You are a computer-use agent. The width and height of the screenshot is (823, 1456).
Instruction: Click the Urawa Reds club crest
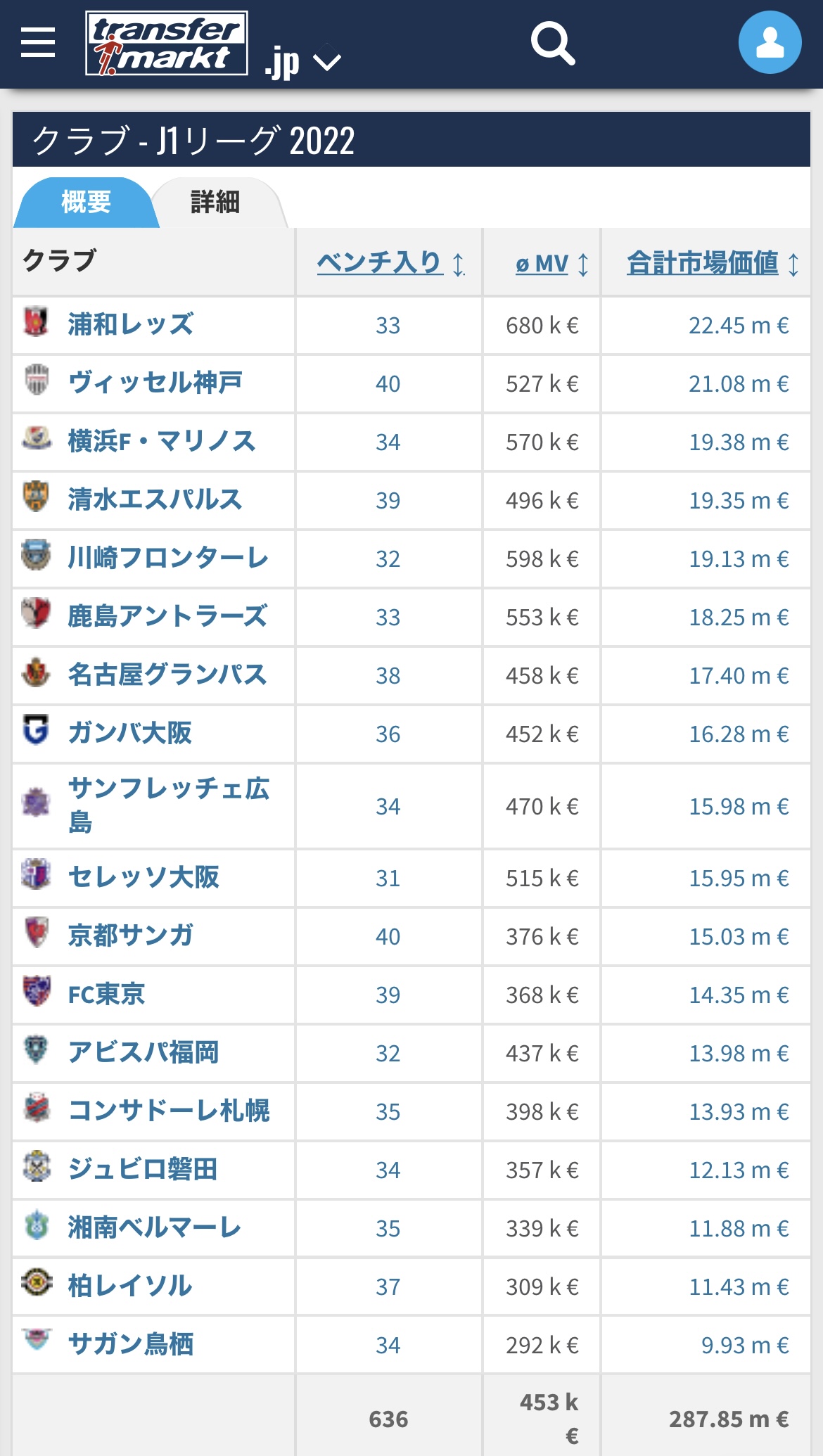pos(36,322)
